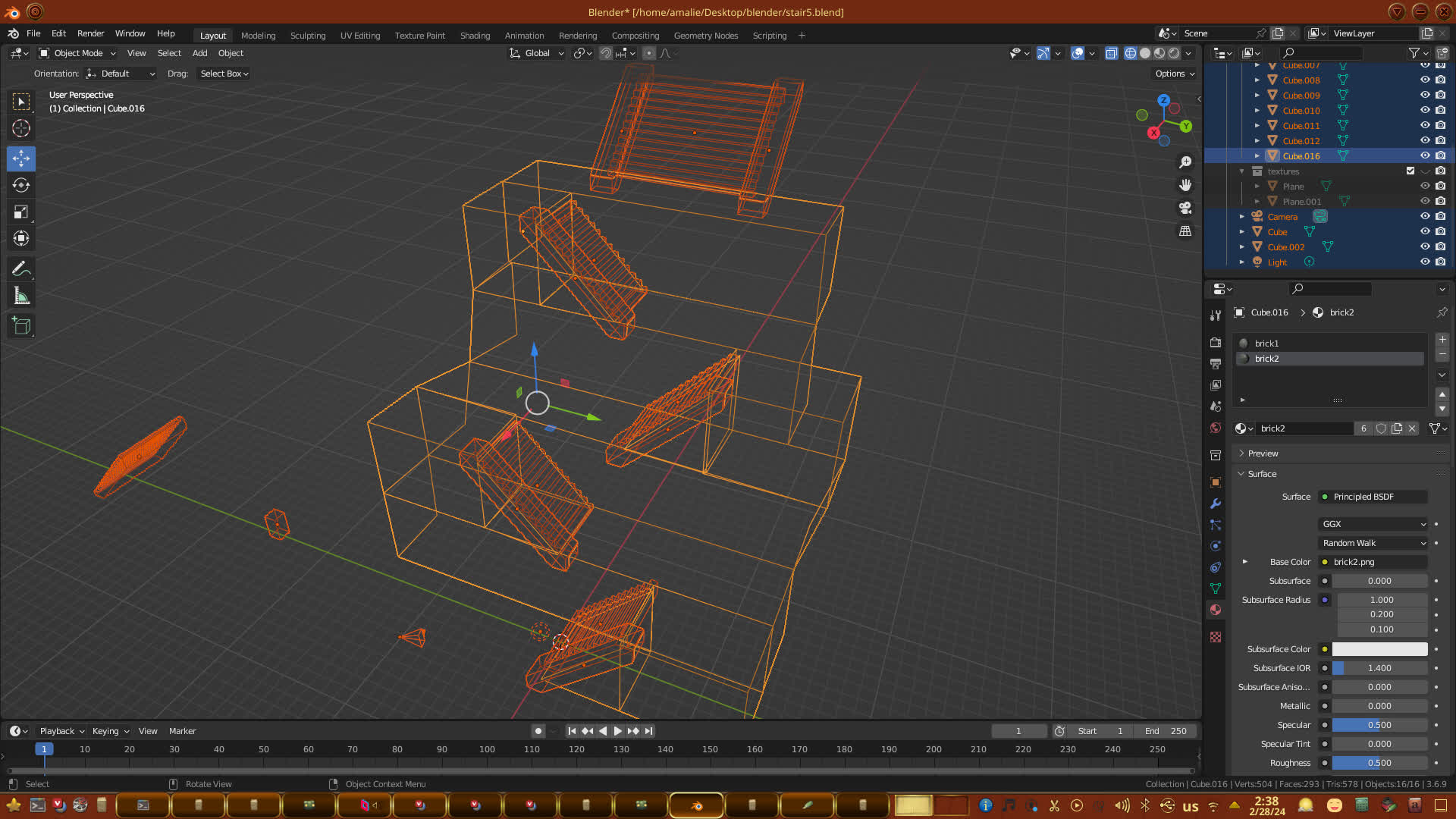Toggle visibility of the Camera object
This screenshot has height=819, width=1456.
1425,216
